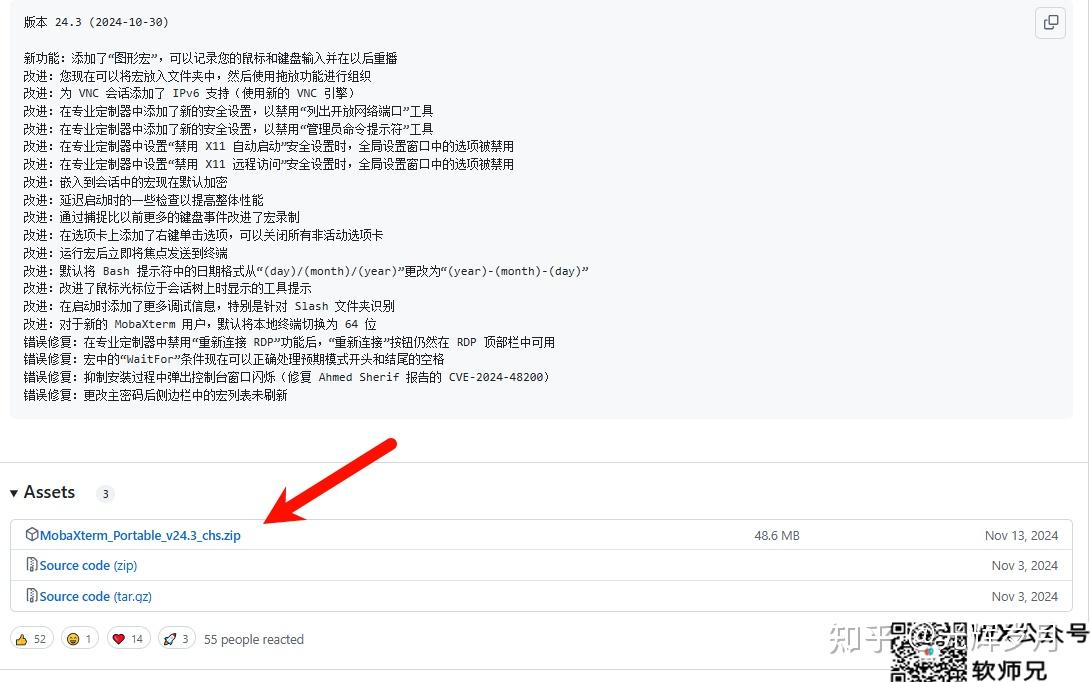The height and width of the screenshot is (682, 1090).
Task: Add heart reaction with count 14
Action: click(129, 639)
